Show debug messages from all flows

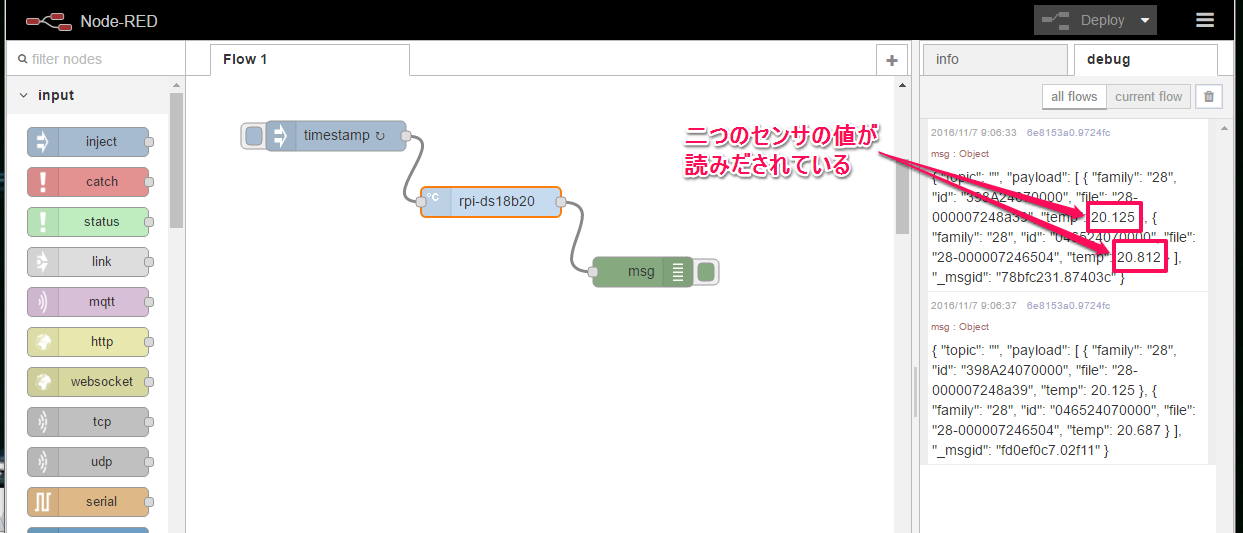point(1074,97)
